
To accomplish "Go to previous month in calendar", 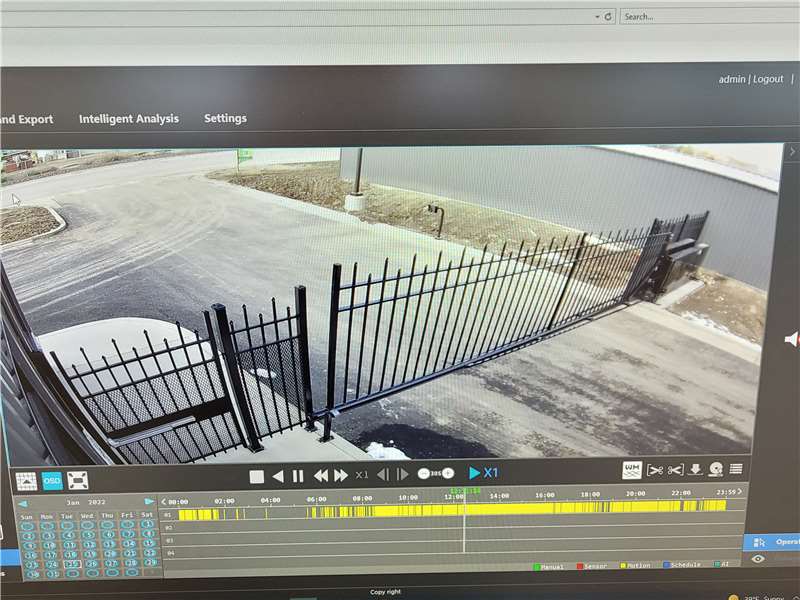I will tap(22, 502).
